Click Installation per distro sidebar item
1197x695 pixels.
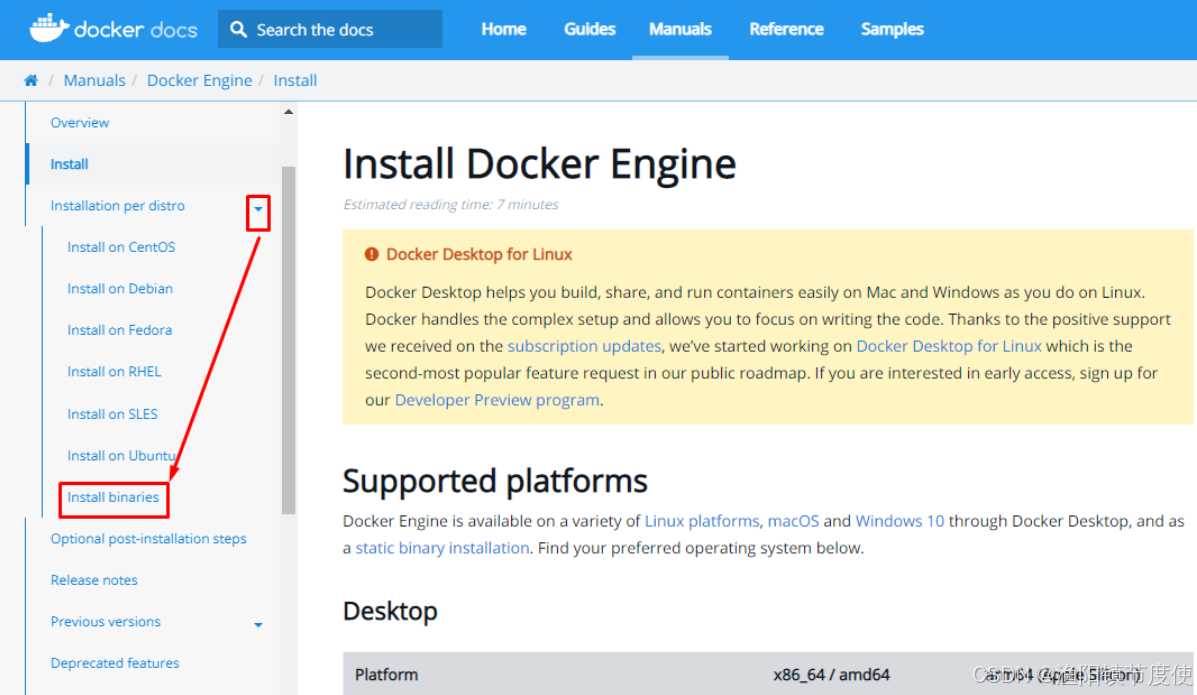point(118,205)
